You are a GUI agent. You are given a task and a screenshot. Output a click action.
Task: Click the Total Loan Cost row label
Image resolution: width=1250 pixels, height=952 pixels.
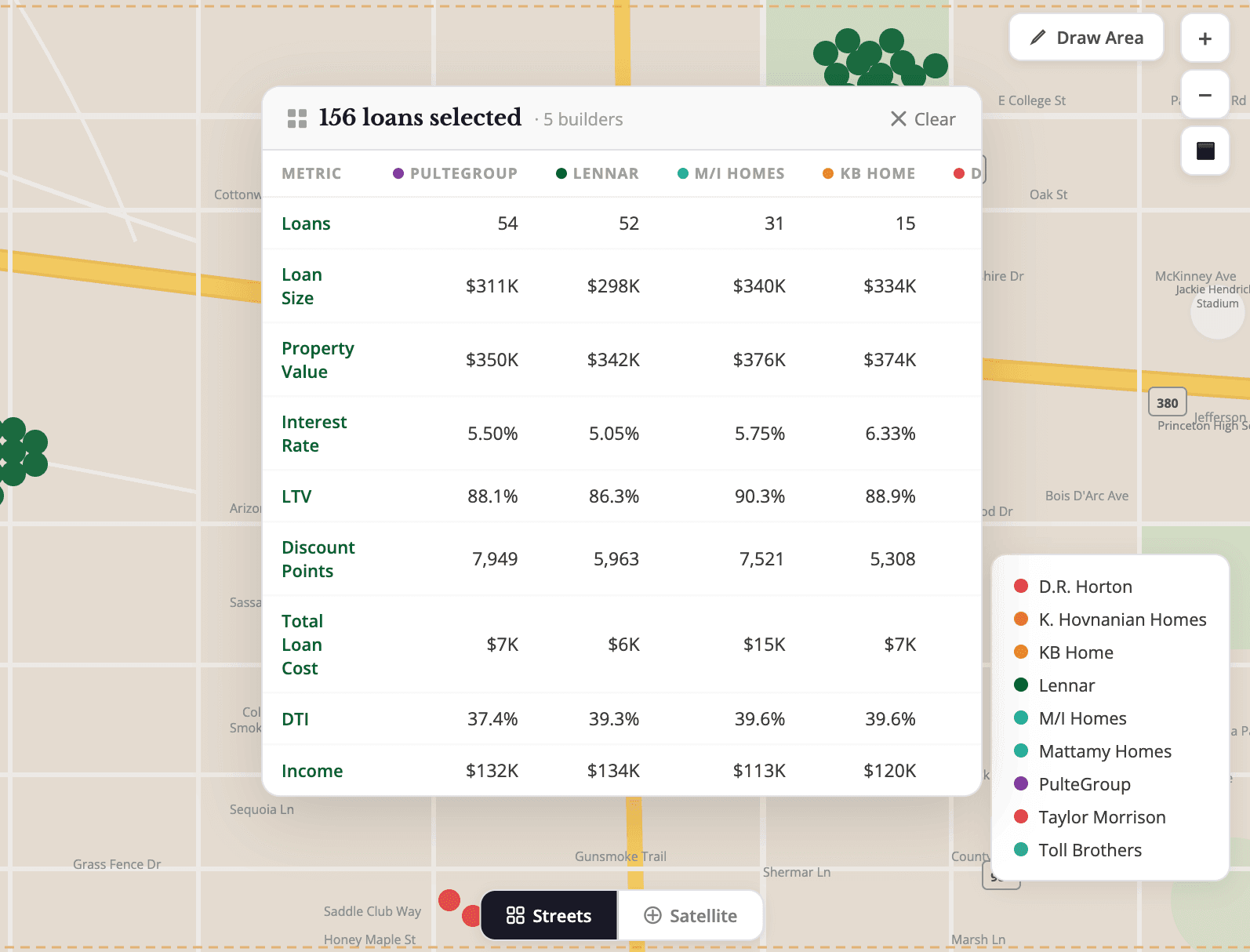302,645
